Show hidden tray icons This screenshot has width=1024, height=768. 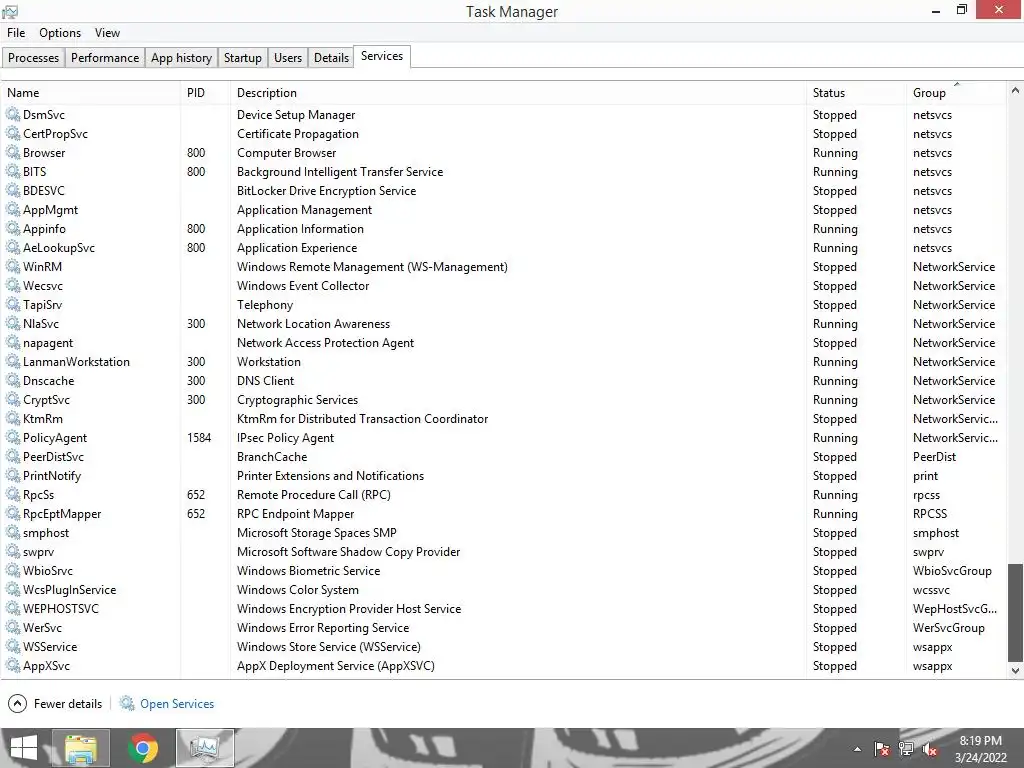coord(857,749)
